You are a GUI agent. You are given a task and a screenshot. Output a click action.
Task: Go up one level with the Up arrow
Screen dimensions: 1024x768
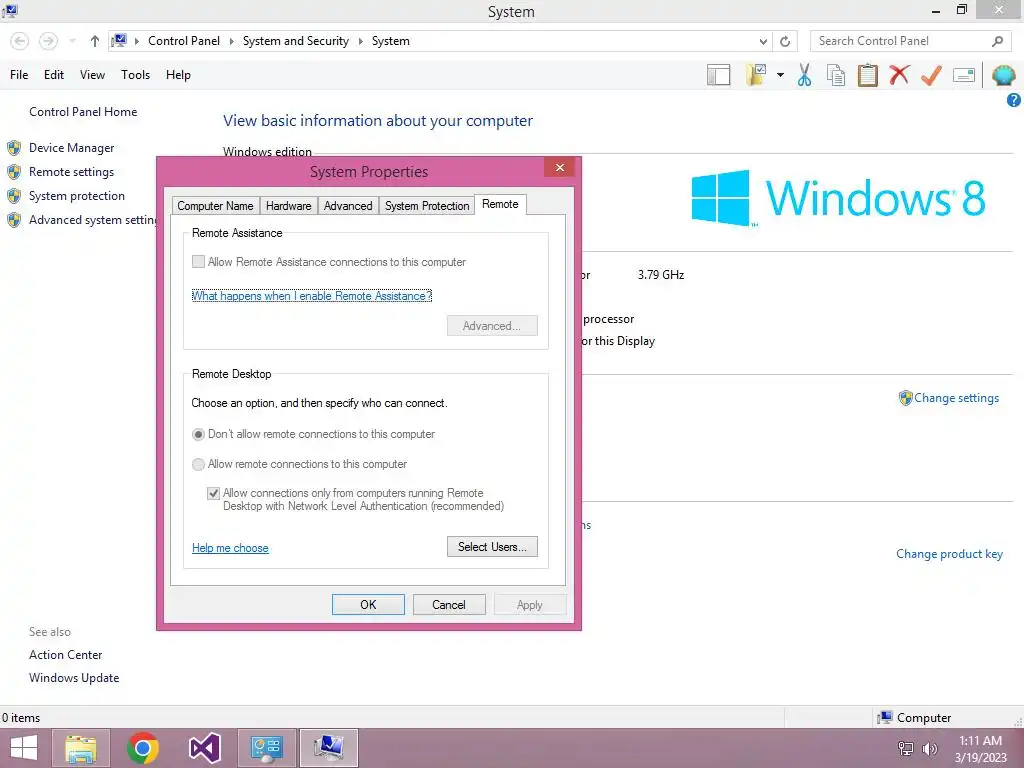click(x=95, y=41)
